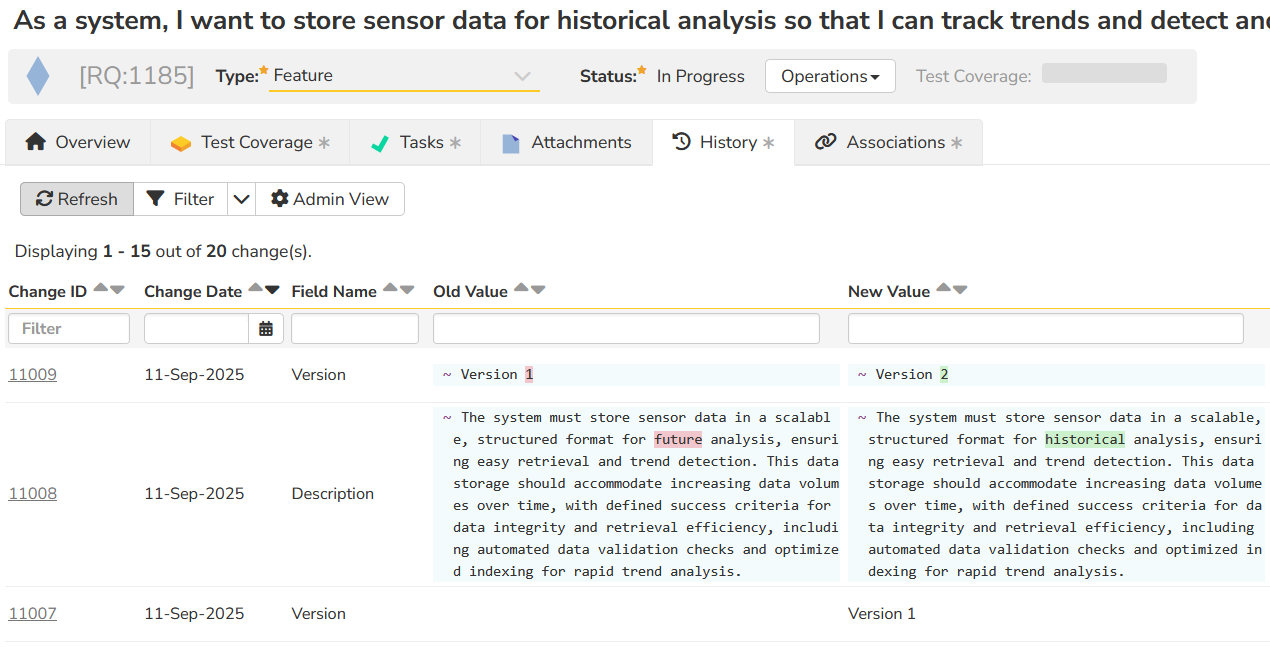Sort Field Name column ascending arrow
1270x651 pixels.
(x=390, y=290)
